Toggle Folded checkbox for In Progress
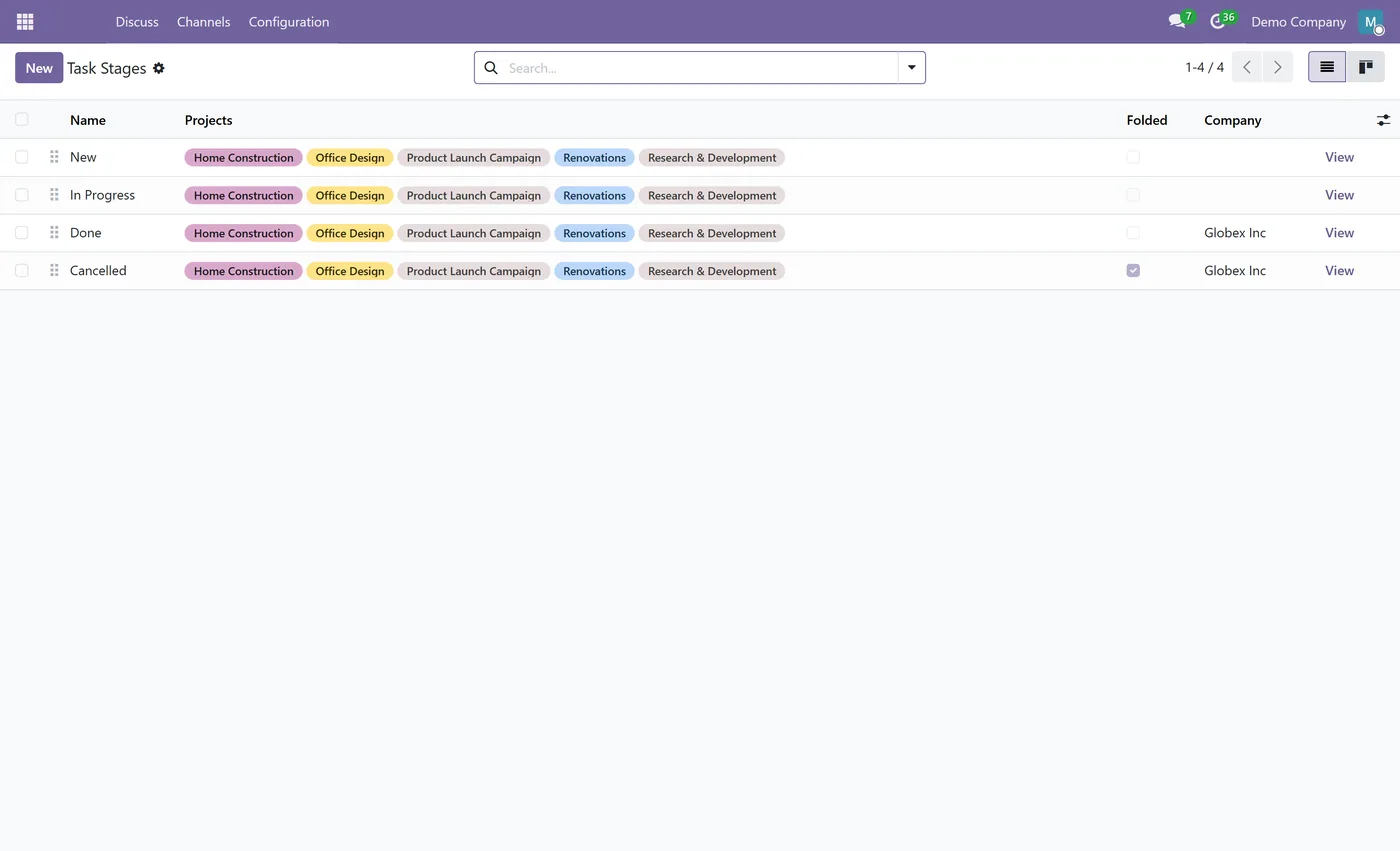The height and width of the screenshot is (851, 1400). click(x=1133, y=195)
